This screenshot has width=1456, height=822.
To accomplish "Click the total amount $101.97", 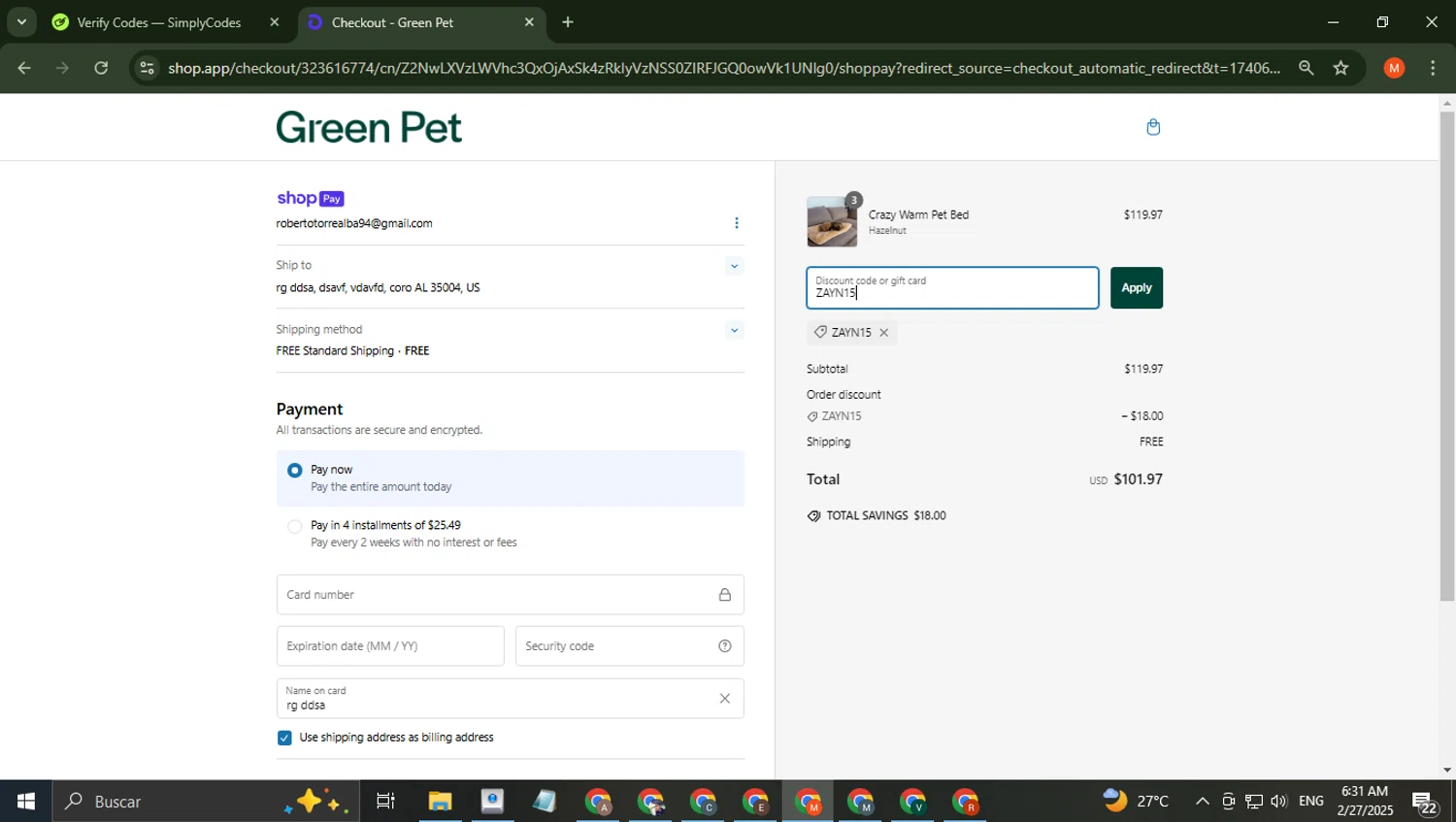I will click(x=1138, y=479).
